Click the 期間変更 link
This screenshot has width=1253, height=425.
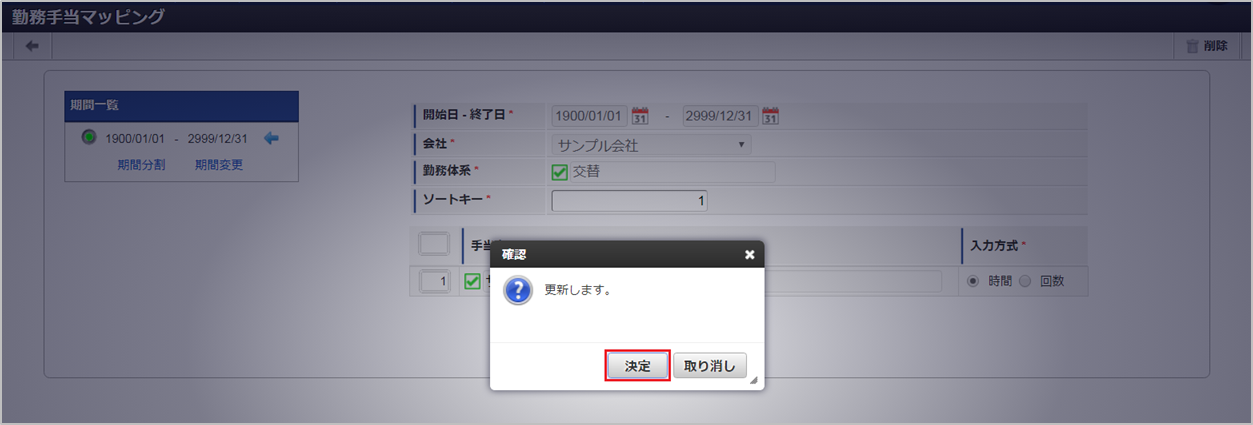219,165
